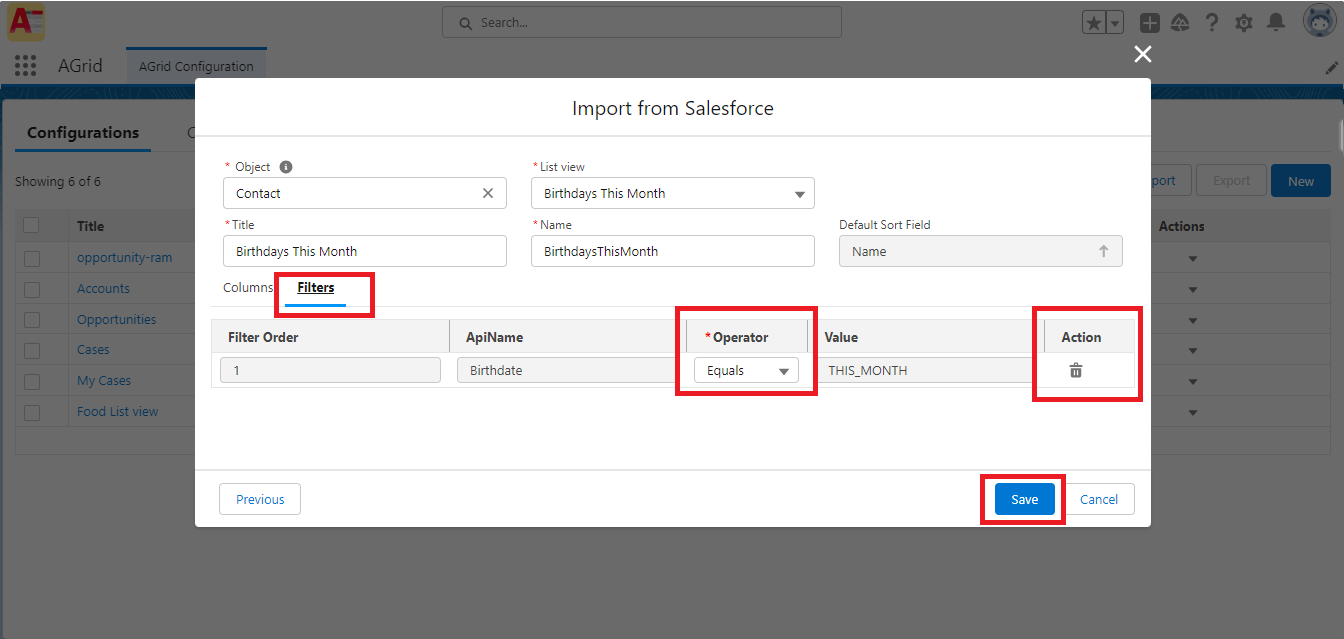Open the AGrid Configuration tab
The width and height of the screenshot is (1344, 639).
(196, 66)
